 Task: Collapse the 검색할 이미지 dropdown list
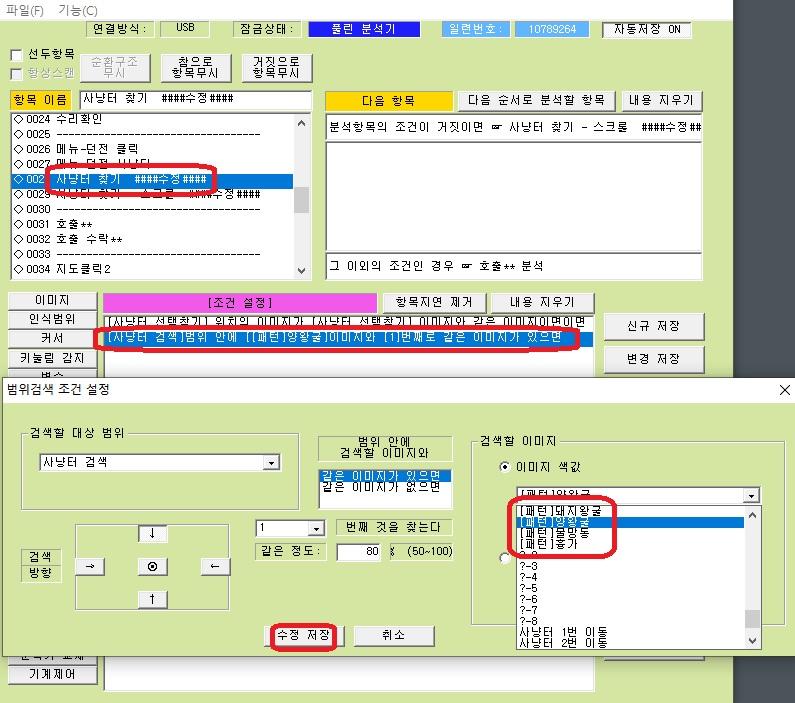click(x=751, y=496)
